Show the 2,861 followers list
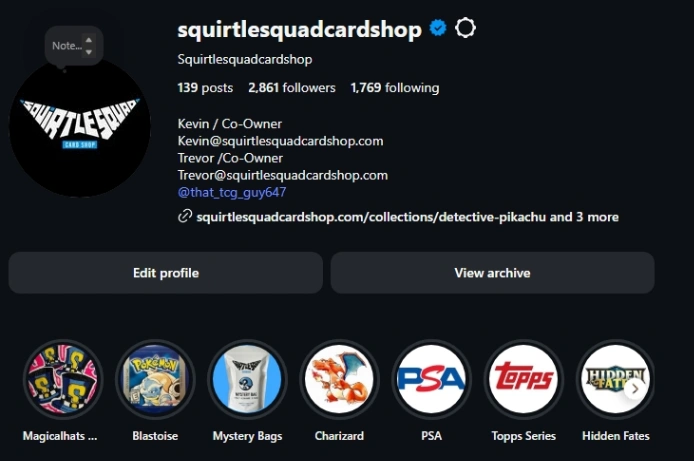The image size is (694, 461). [x=292, y=88]
